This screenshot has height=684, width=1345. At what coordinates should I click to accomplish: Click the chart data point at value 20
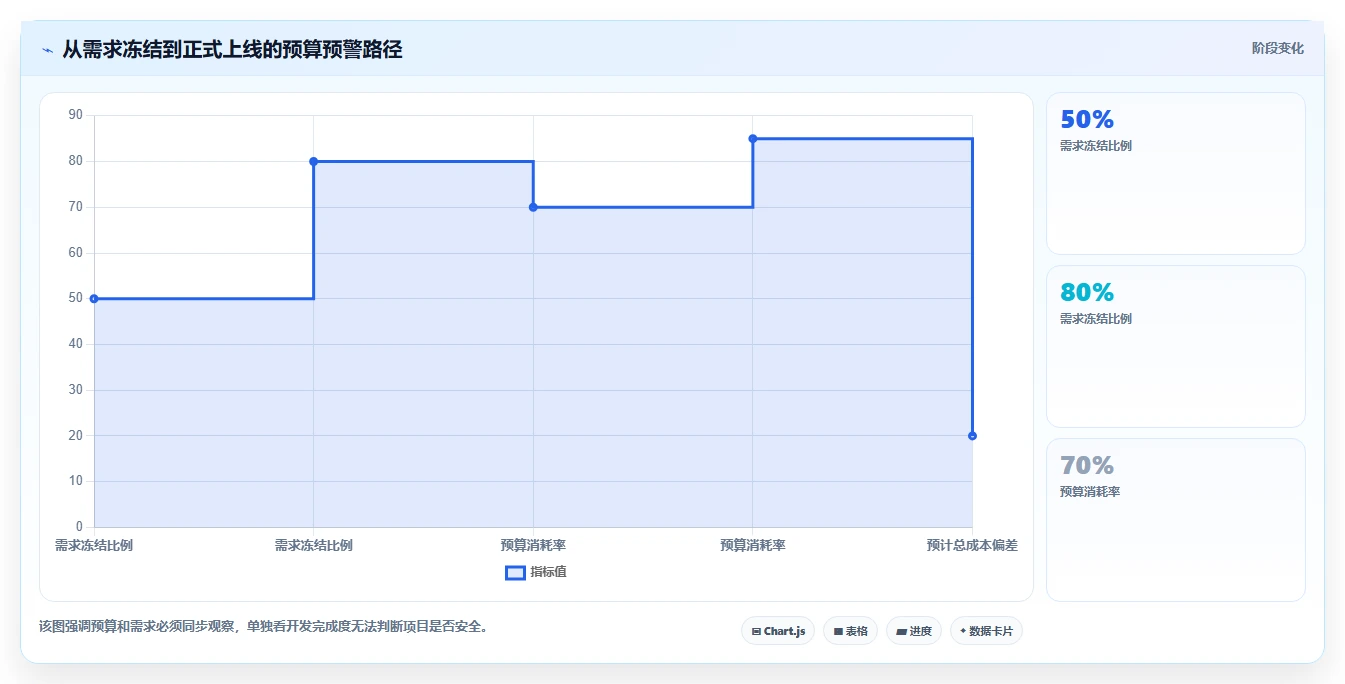coord(972,435)
